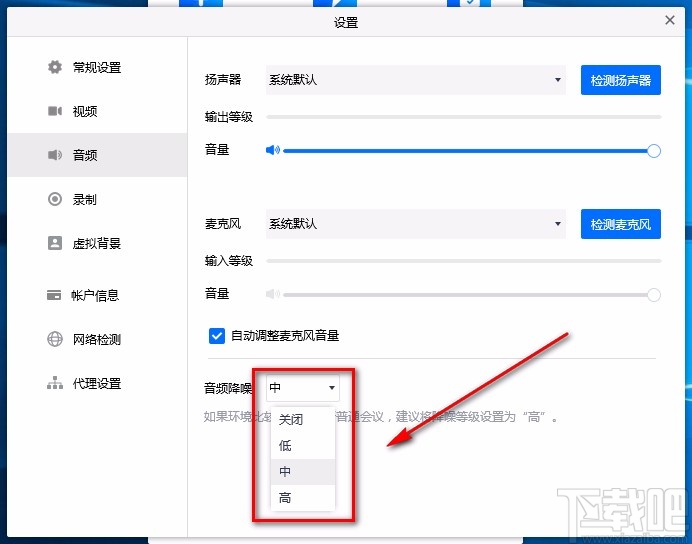Switch to the 视频 settings page
Image resolution: width=692 pixels, height=544 pixels.
97,111
